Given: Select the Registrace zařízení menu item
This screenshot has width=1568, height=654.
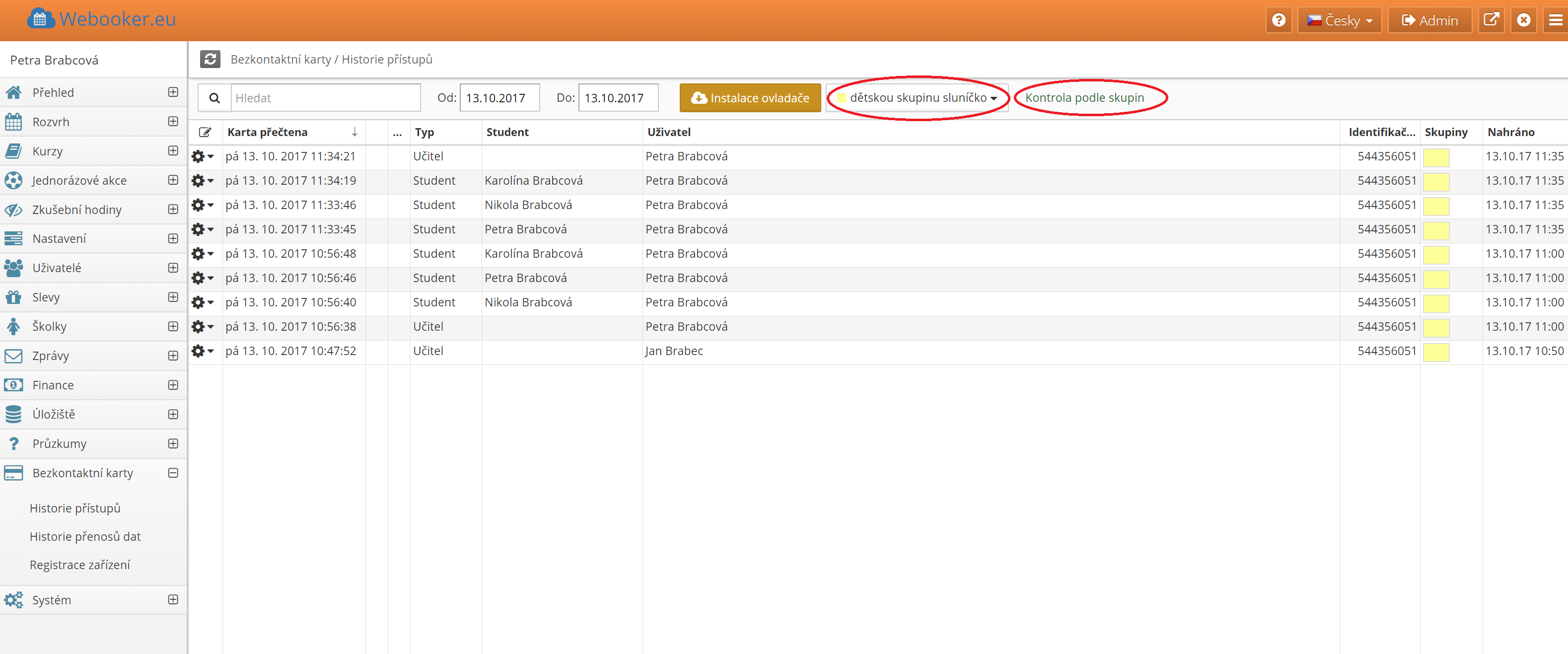Looking at the screenshot, I should click(x=80, y=565).
